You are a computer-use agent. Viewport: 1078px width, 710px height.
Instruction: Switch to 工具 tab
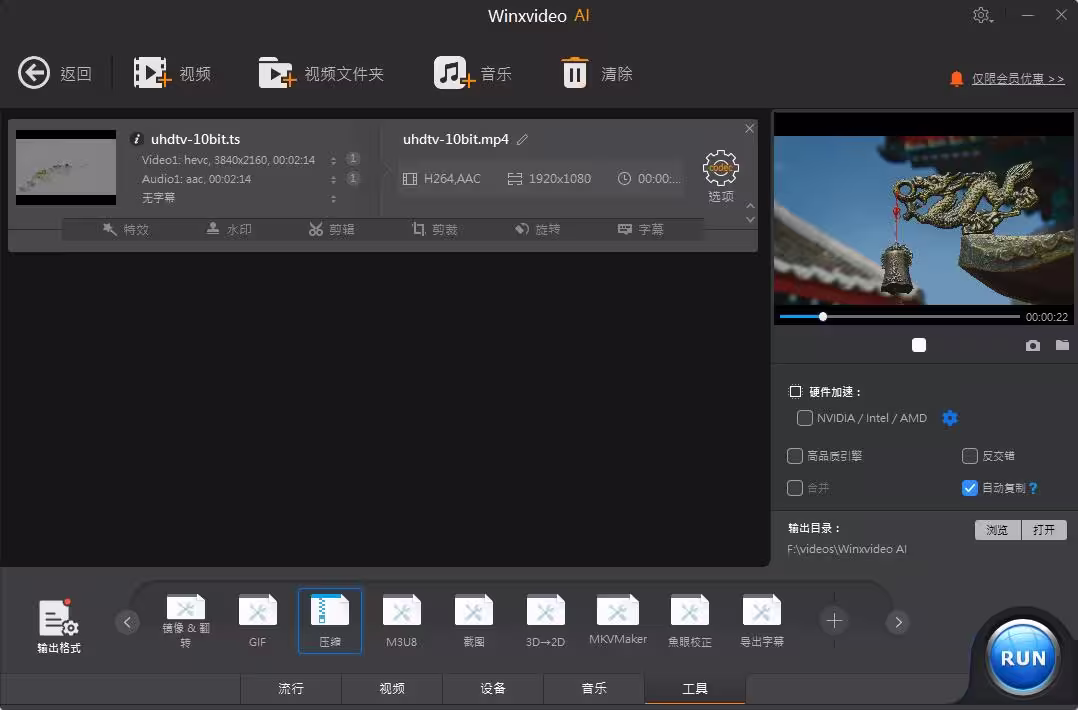[x=695, y=688]
